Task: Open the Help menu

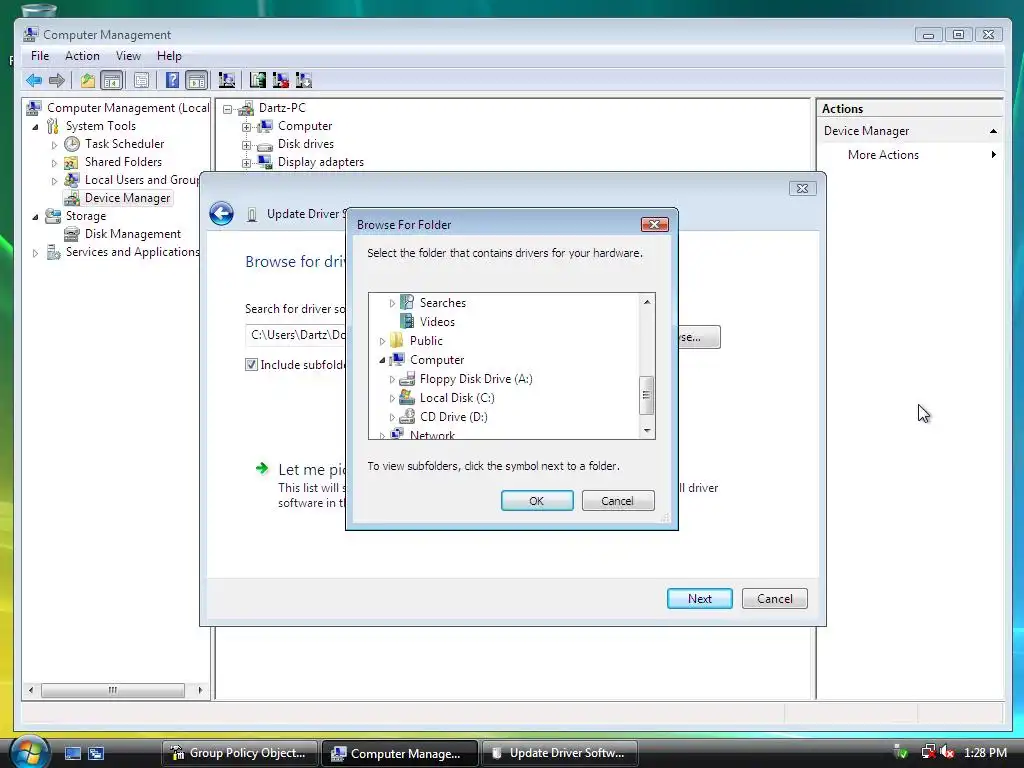Action: [169, 56]
